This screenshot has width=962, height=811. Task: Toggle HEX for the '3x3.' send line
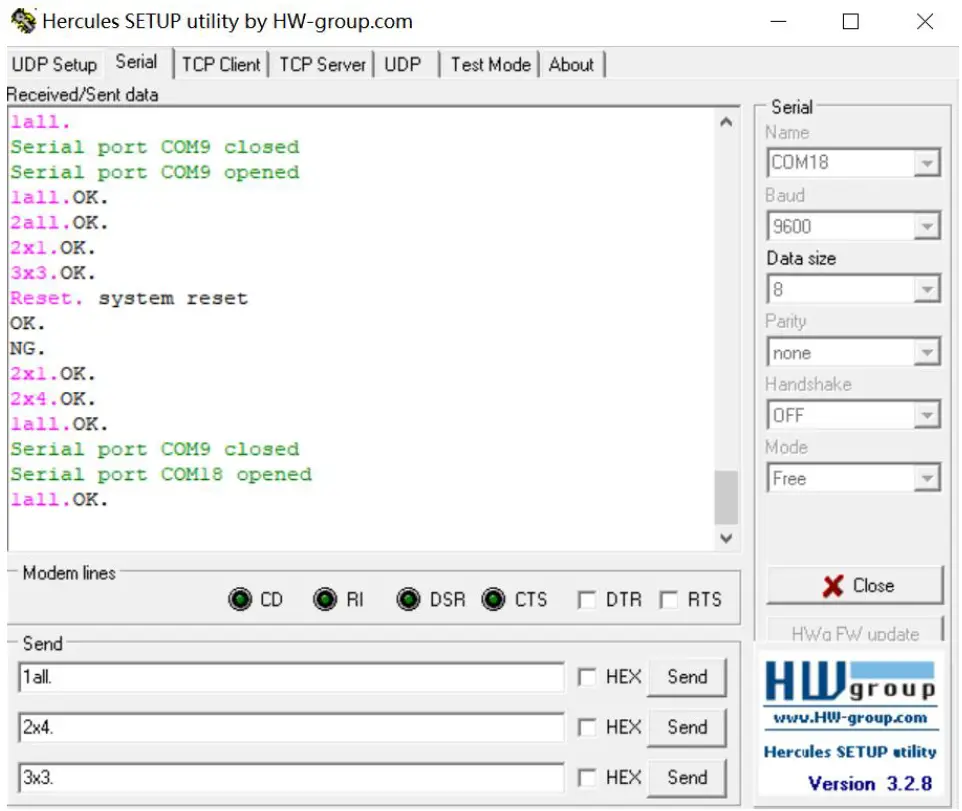click(587, 777)
